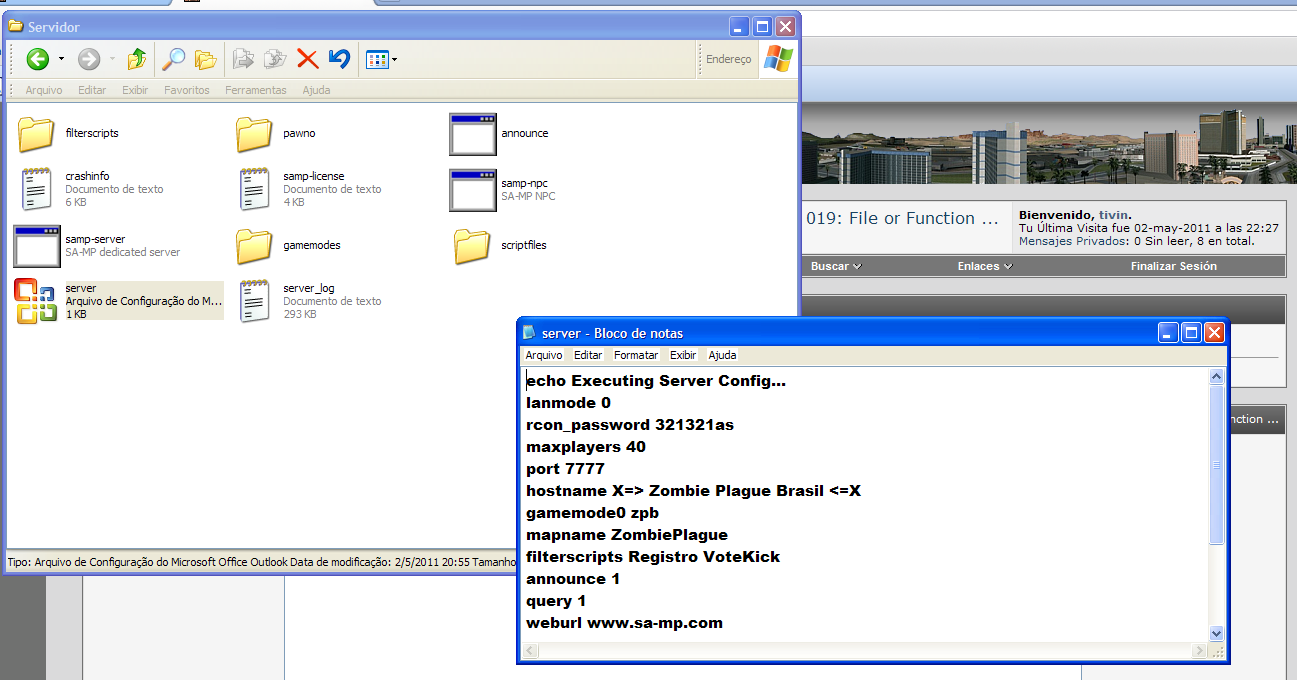Select the server configuration file icon
The image size is (1297, 680).
click(37, 301)
